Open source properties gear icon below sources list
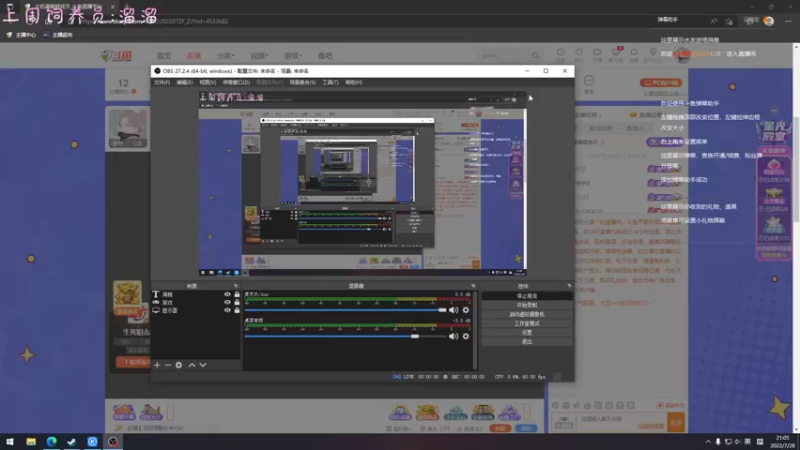This screenshot has width=800, height=450. pyautogui.click(x=179, y=365)
